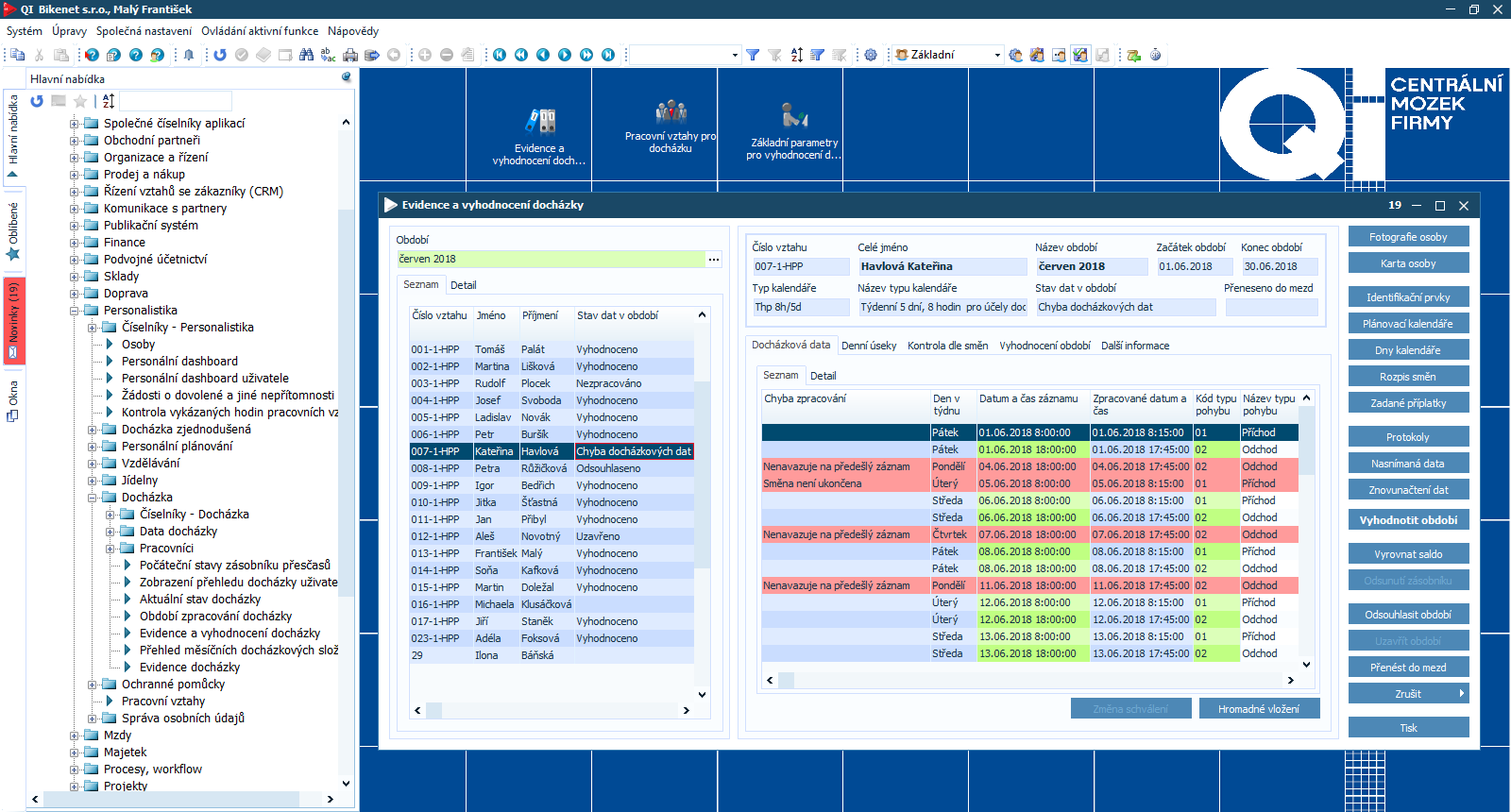Click the binoculars search icon in toolbar

306,55
